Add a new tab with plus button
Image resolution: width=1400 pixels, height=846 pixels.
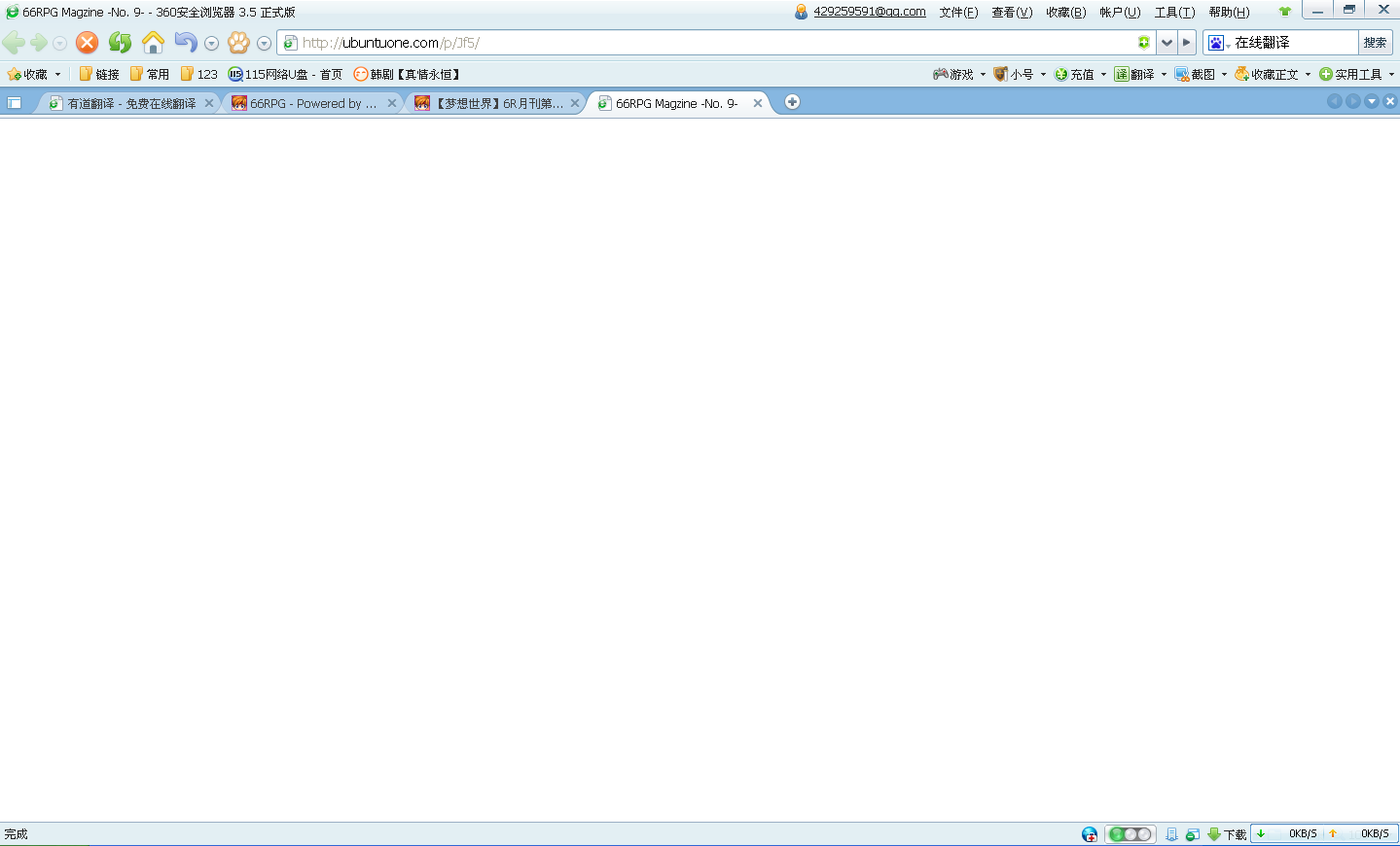point(792,102)
